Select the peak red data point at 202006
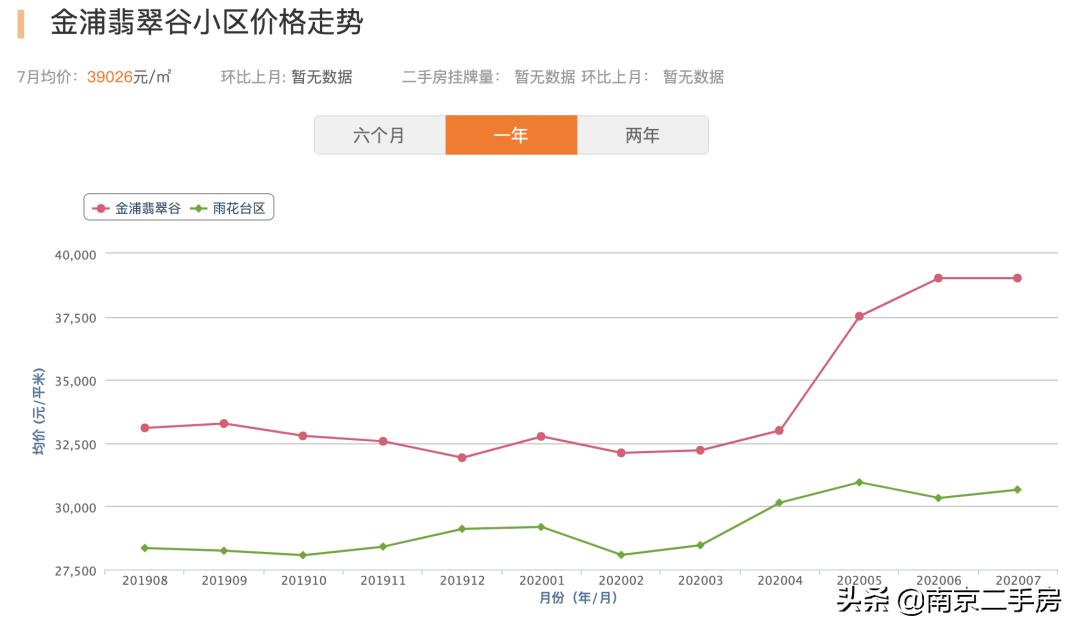The image size is (1080, 632). tap(937, 278)
